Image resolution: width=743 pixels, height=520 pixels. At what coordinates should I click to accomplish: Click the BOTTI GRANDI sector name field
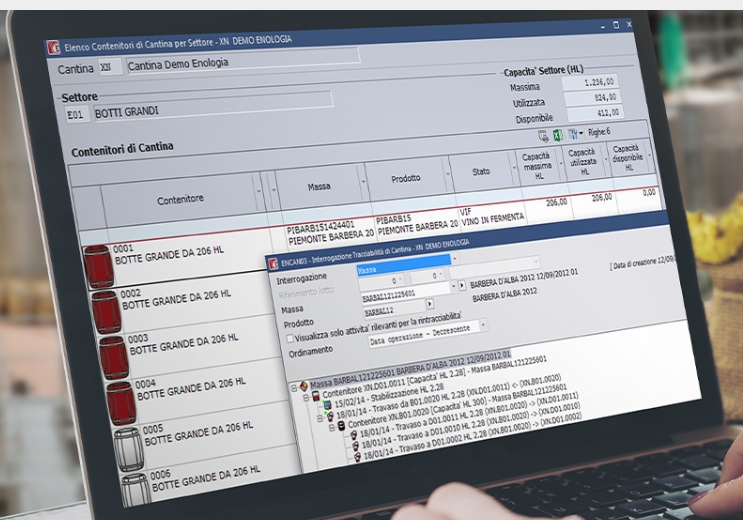[x=214, y=107]
